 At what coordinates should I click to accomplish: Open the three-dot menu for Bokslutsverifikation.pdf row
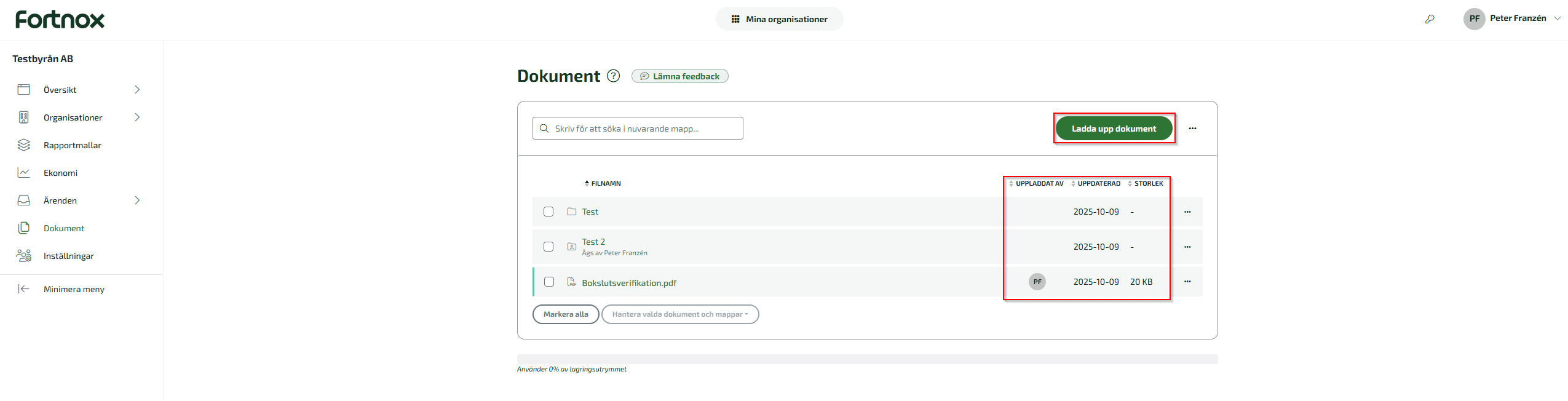click(1187, 282)
